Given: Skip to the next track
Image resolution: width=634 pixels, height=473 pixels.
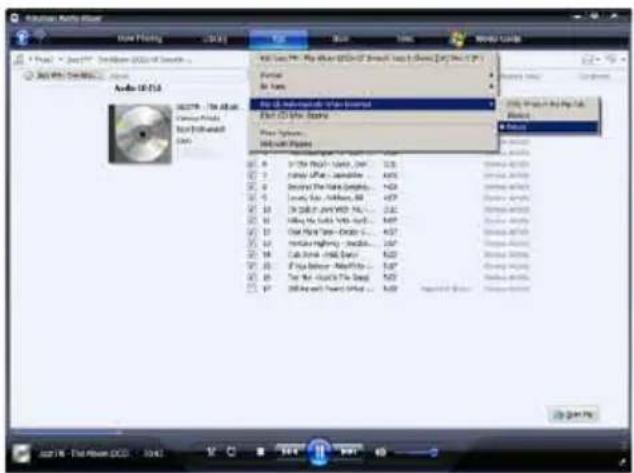Looking at the screenshot, I should (348, 451).
